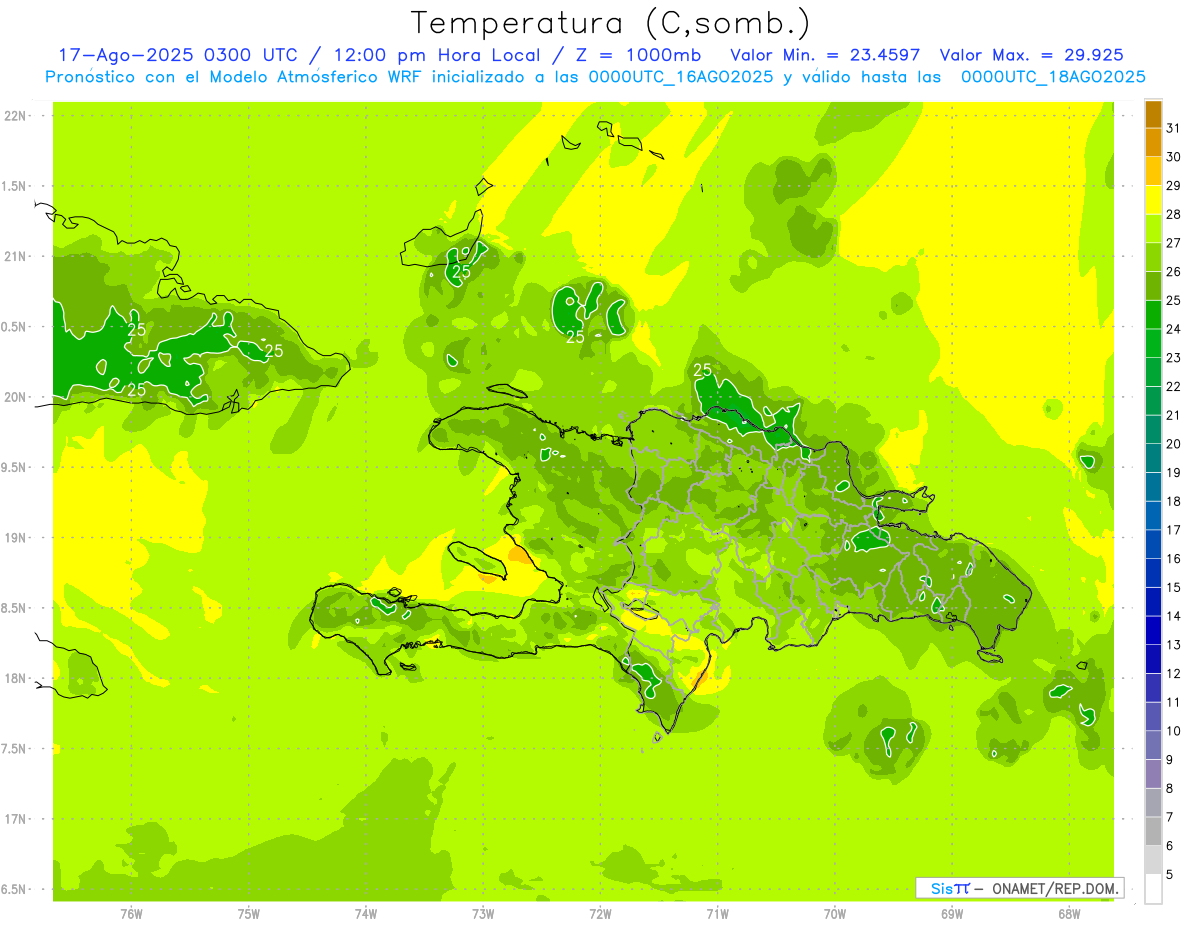Select the "0000UTC_16AGO2025" initialization time

click(x=680, y=77)
